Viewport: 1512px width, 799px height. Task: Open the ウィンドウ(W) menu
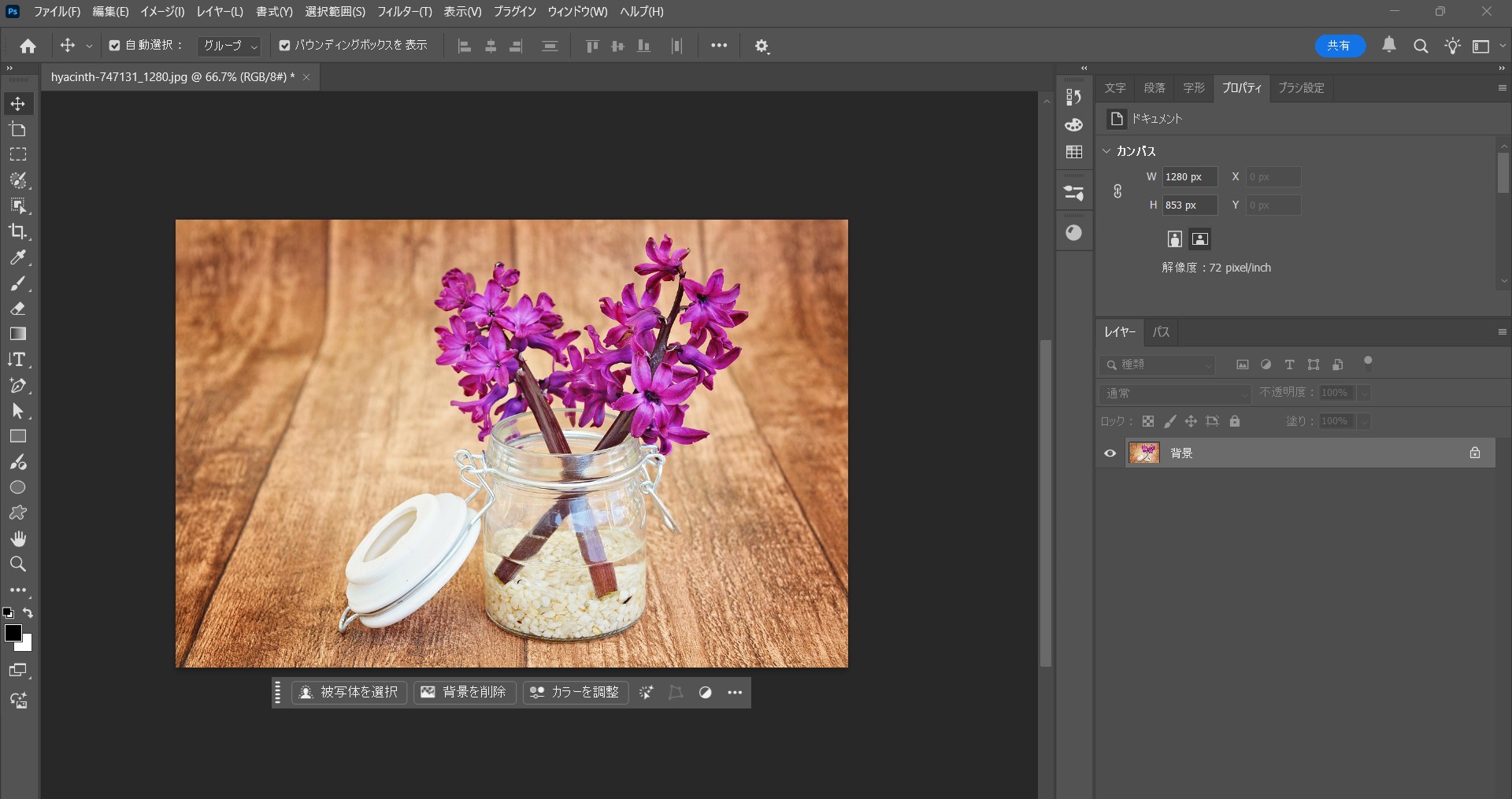[577, 12]
